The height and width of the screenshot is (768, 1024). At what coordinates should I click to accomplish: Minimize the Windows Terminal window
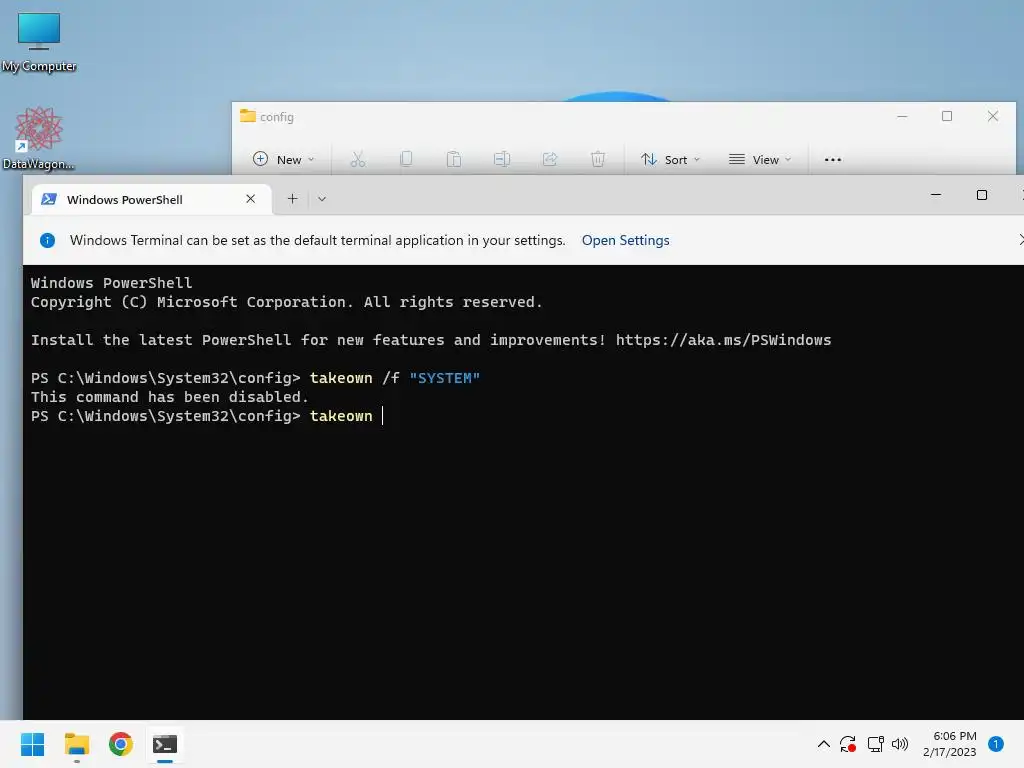point(936,195)
